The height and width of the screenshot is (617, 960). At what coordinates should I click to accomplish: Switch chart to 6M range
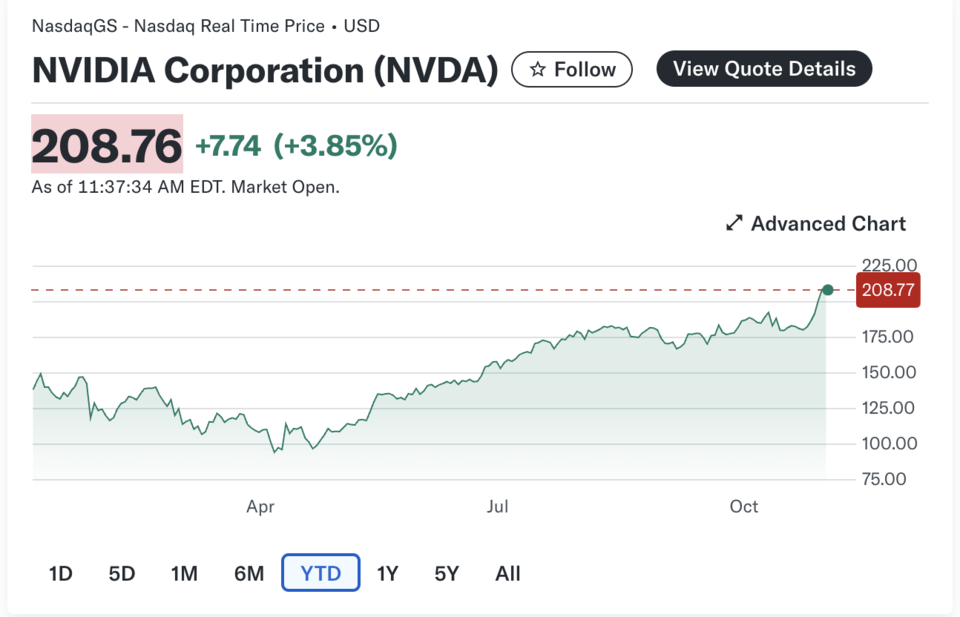(249, 574)
